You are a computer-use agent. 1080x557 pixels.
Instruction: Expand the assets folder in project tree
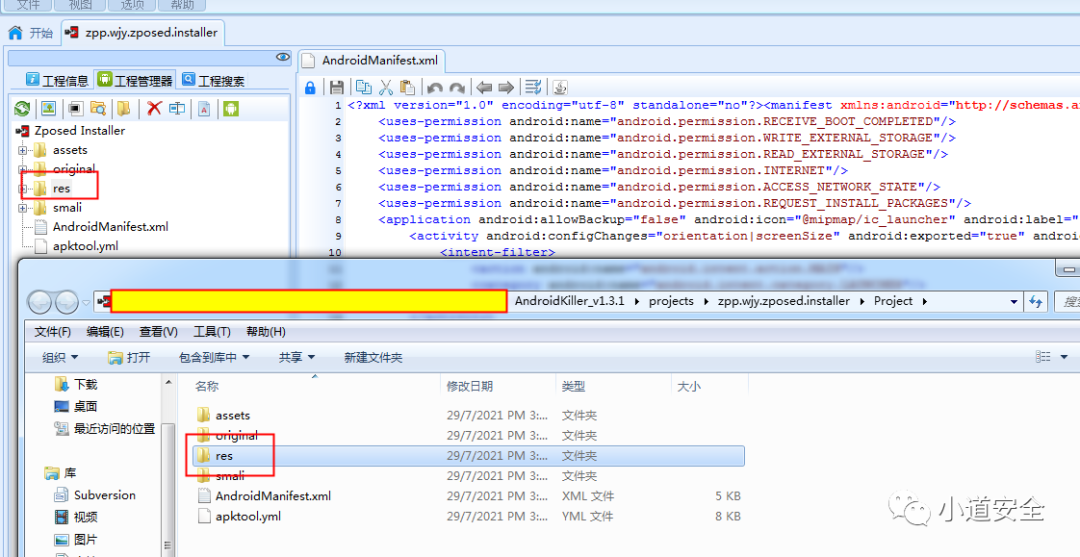click(x=23, y=150)
